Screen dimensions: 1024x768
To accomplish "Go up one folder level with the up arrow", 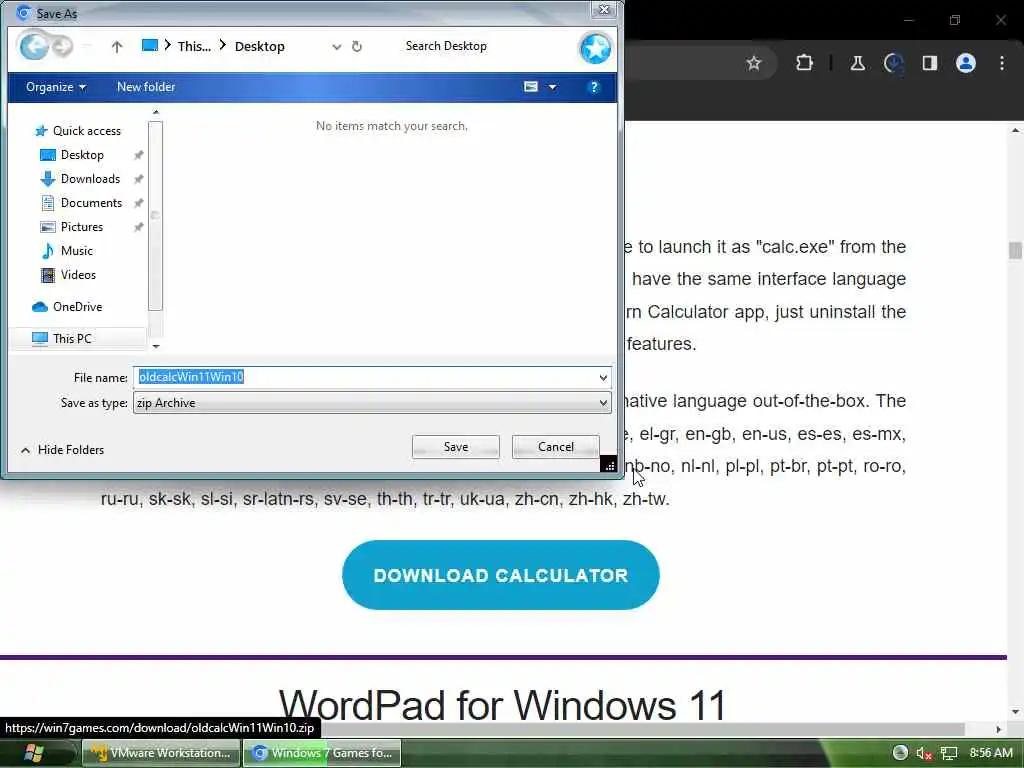I will tap(117, 46).
